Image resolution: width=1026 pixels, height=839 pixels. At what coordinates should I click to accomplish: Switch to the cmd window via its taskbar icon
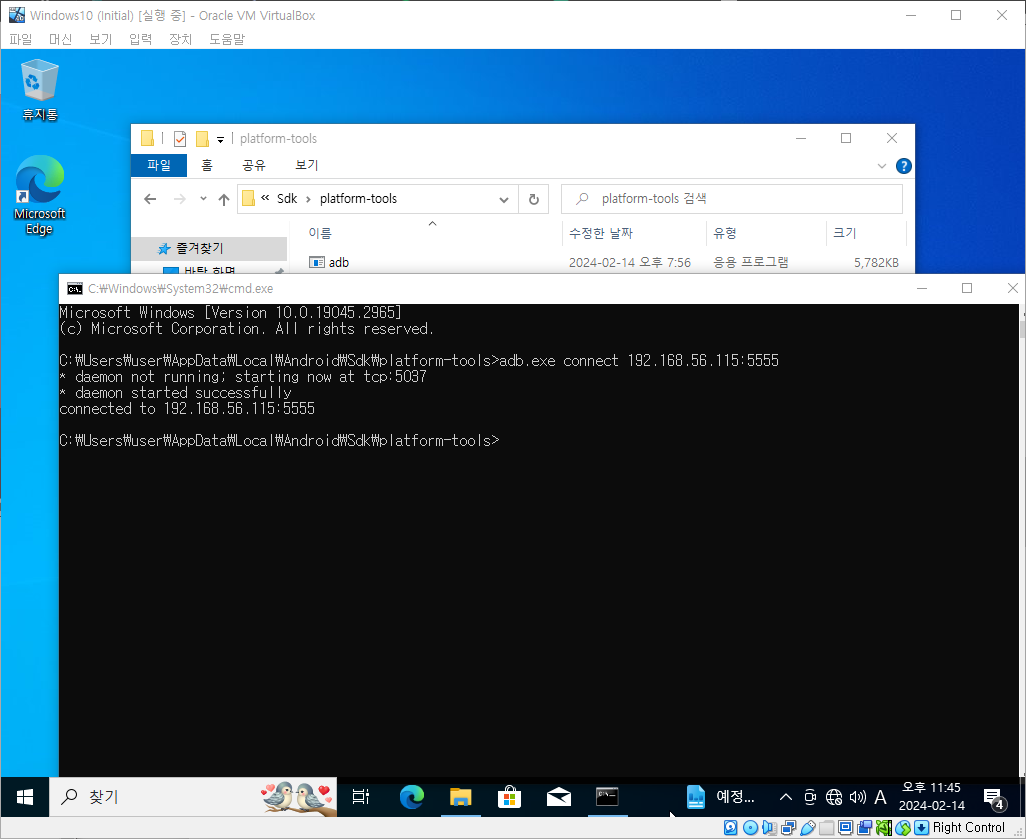[607, 796]
